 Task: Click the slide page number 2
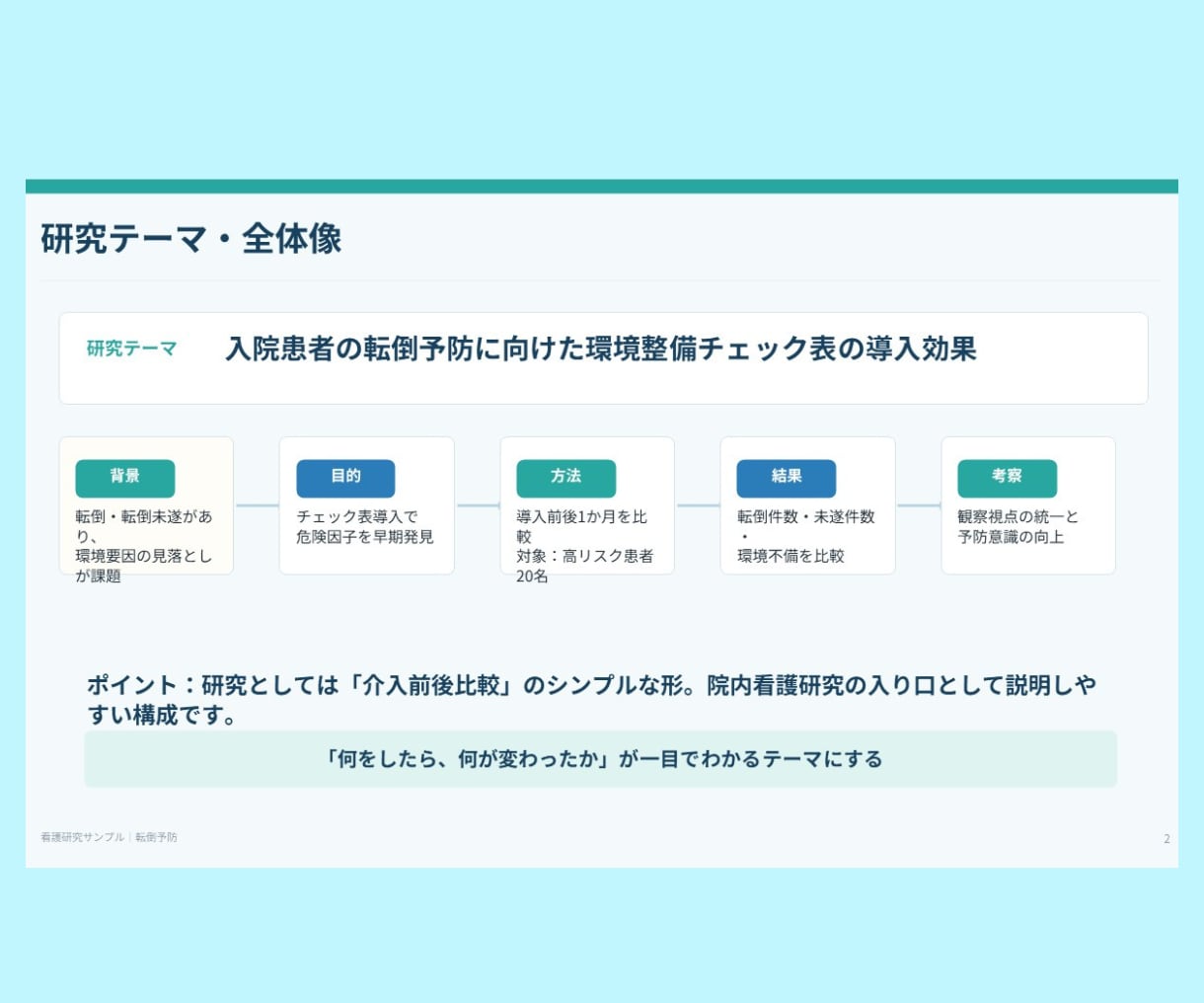point(1166,838)
